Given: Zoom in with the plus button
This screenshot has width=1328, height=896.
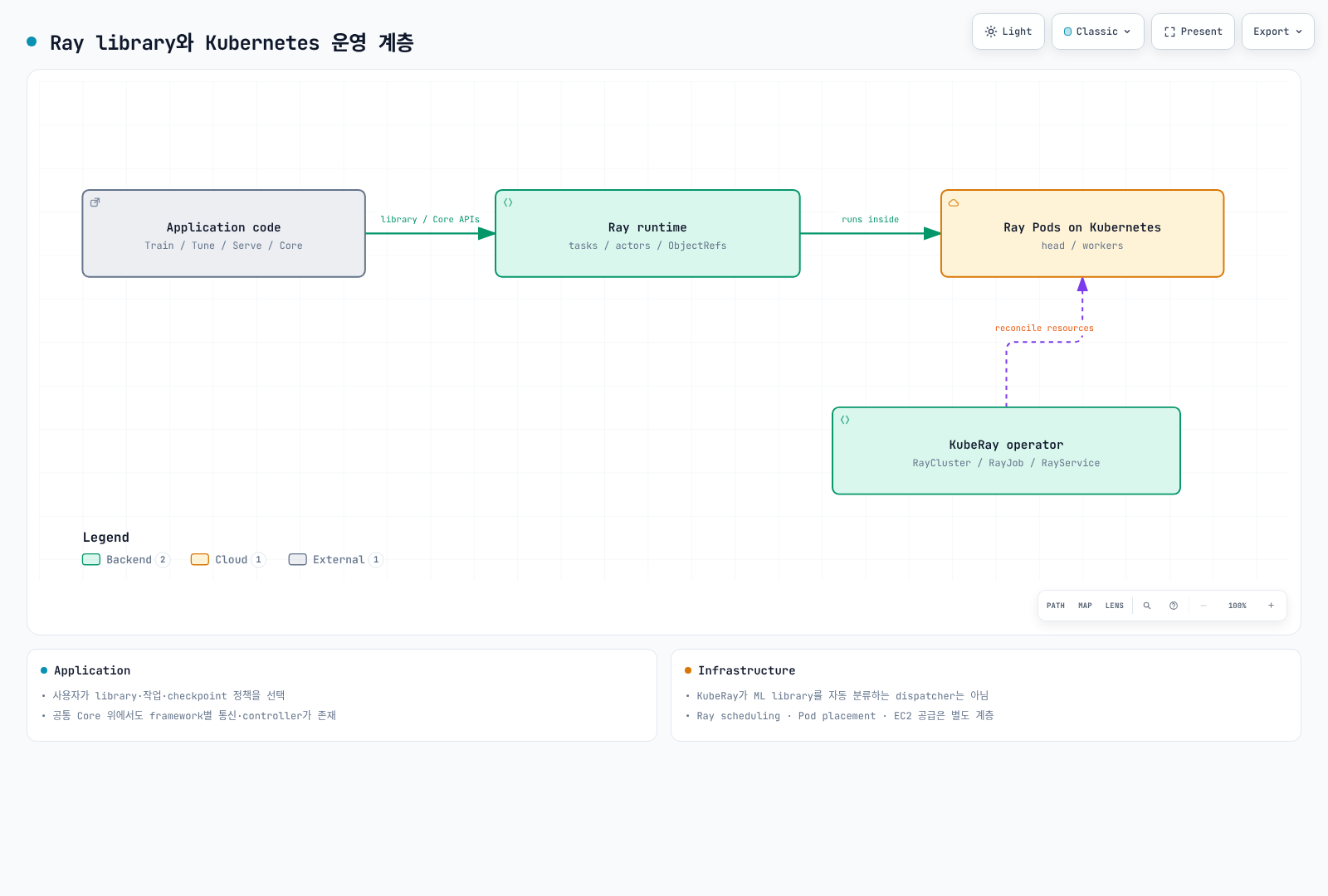Looking at the screenshot, I should pos(1271,606).
